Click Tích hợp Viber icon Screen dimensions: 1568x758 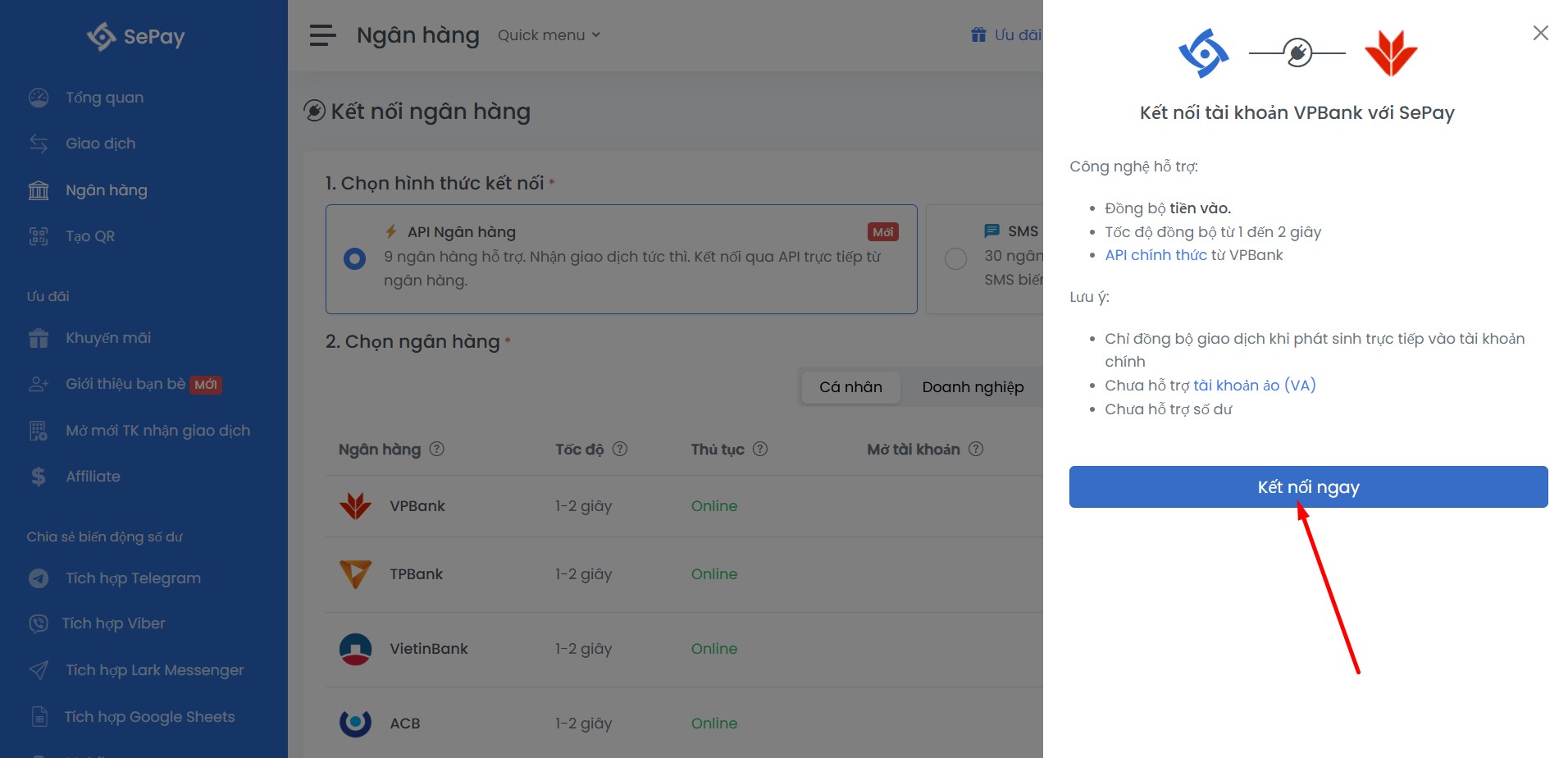(x=39, y=623)
